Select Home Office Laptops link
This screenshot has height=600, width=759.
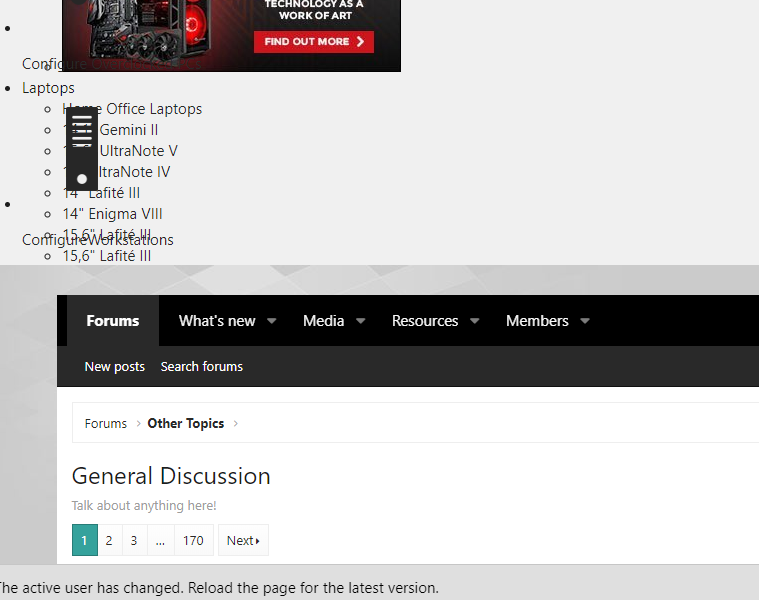coord(132,109)
